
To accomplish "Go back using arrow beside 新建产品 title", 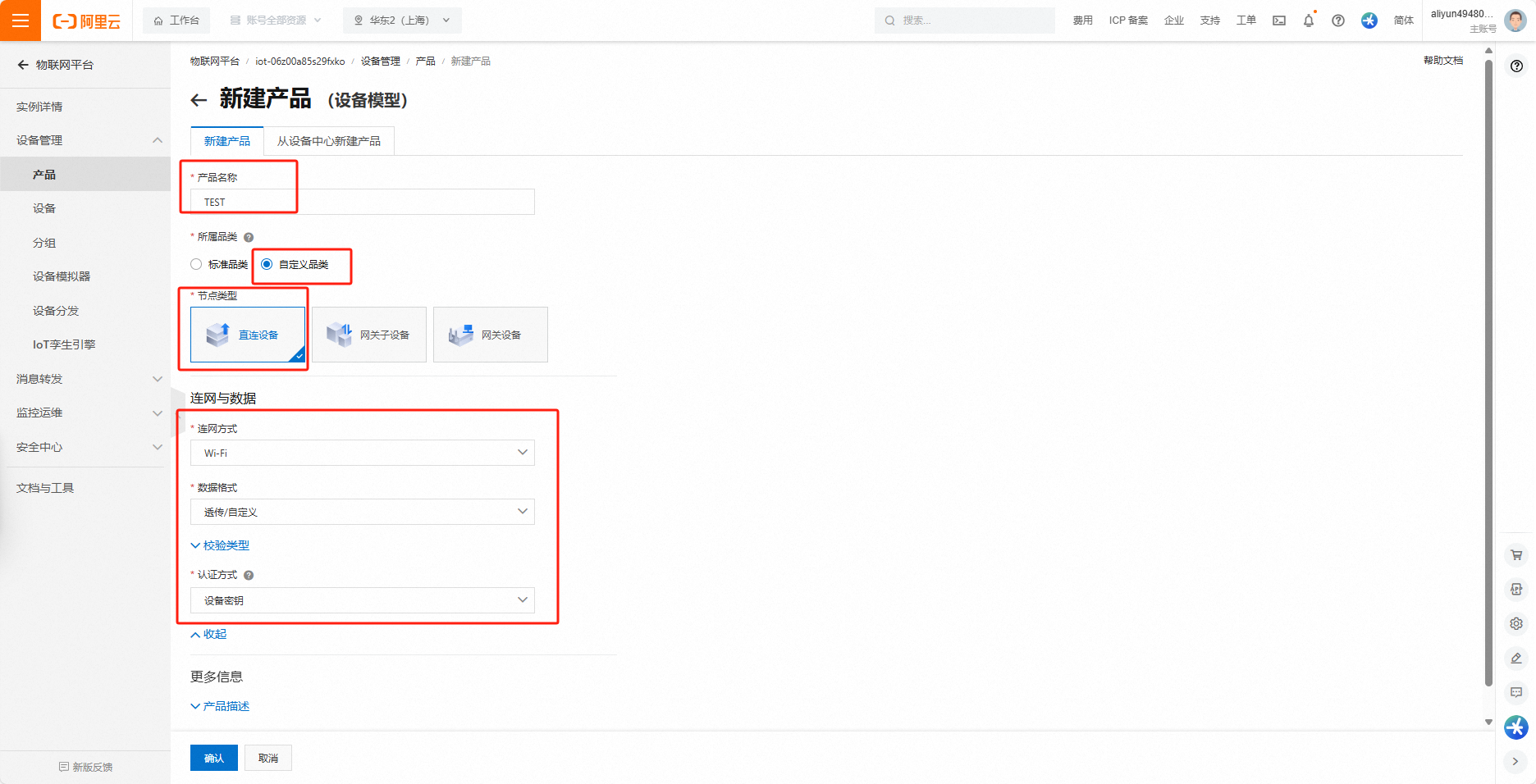I will point(199,100).
